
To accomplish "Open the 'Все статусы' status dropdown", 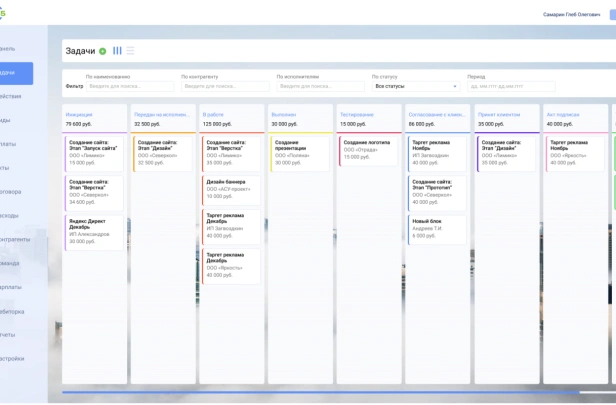I will click(416, 86).
